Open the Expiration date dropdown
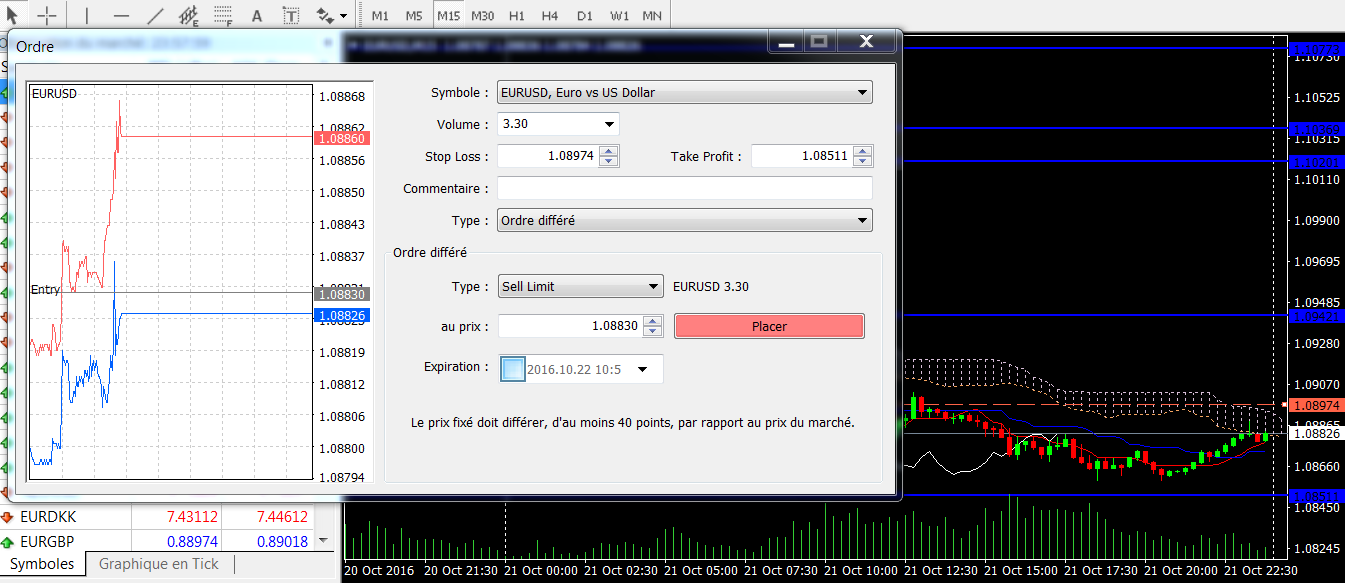Screen dimensions: 1345x583 [x=642, y=370]
